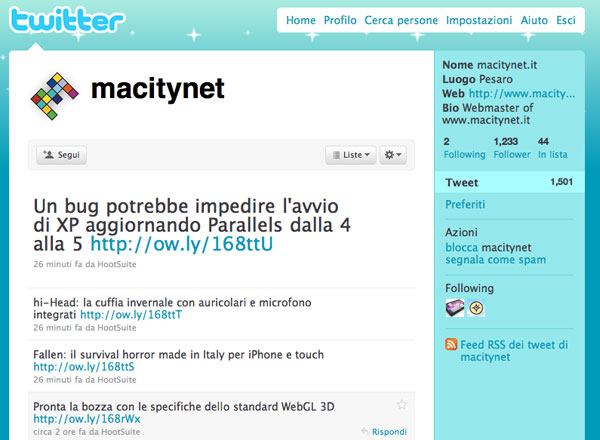
Task: Star the WebGL 3D tweet as favorite
Action: pyautogui.click(x=401, y=404)
